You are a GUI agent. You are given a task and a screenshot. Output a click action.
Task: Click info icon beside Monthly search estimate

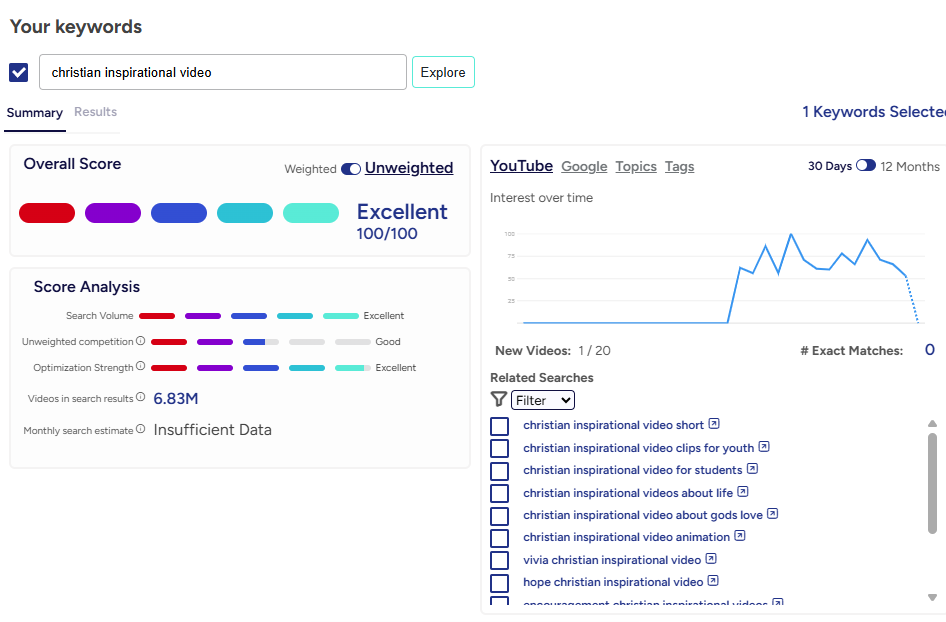141,429
